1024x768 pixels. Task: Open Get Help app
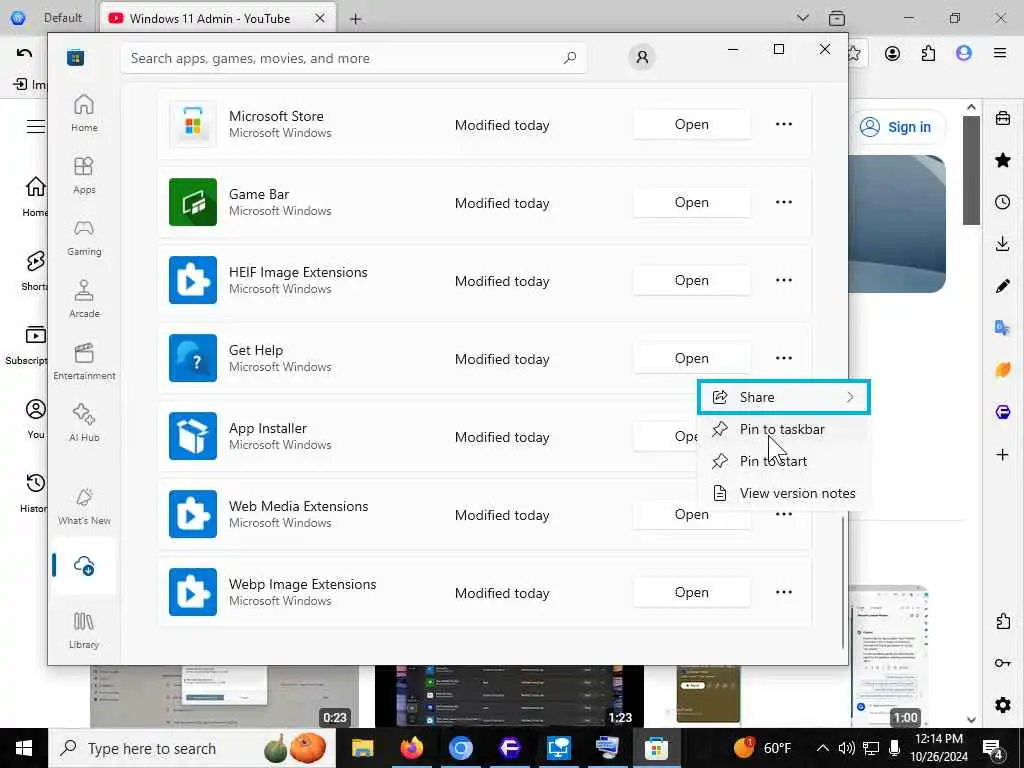pyautogui.click(x=692, y=358)
